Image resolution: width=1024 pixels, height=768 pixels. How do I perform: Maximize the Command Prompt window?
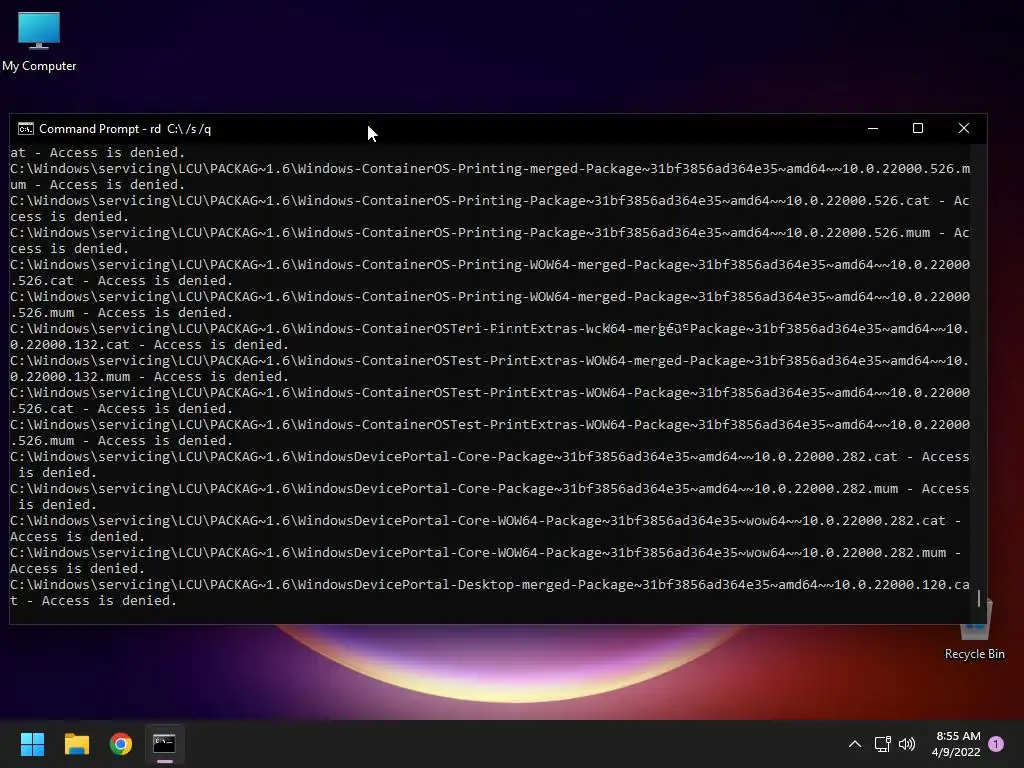point(918,128)
